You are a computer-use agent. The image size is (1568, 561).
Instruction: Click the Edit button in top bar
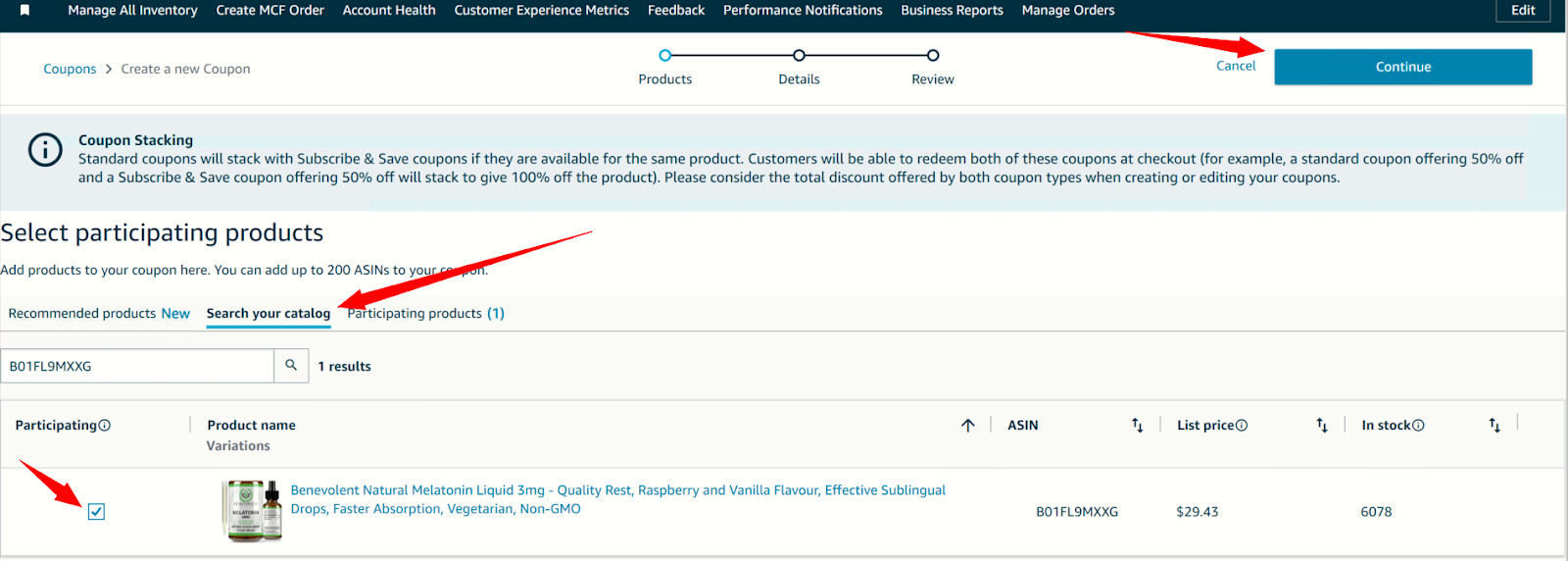click(1523, 11)
